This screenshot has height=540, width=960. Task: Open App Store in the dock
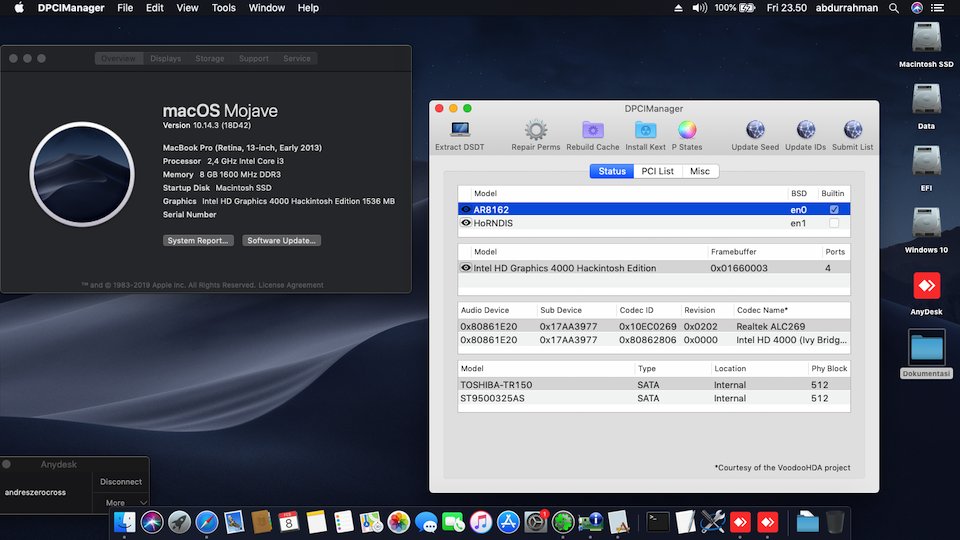pyautogui.click(x=508, y=522)
